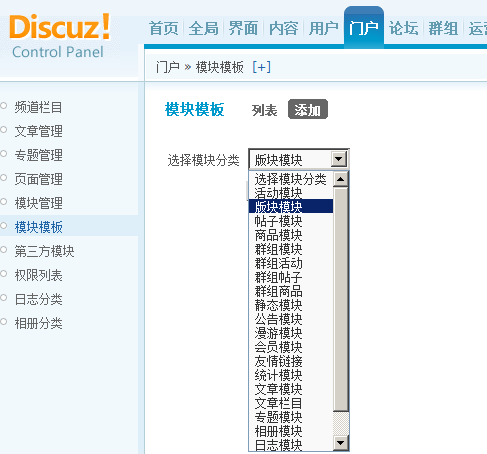Click the 添加 button

(308, 109)
